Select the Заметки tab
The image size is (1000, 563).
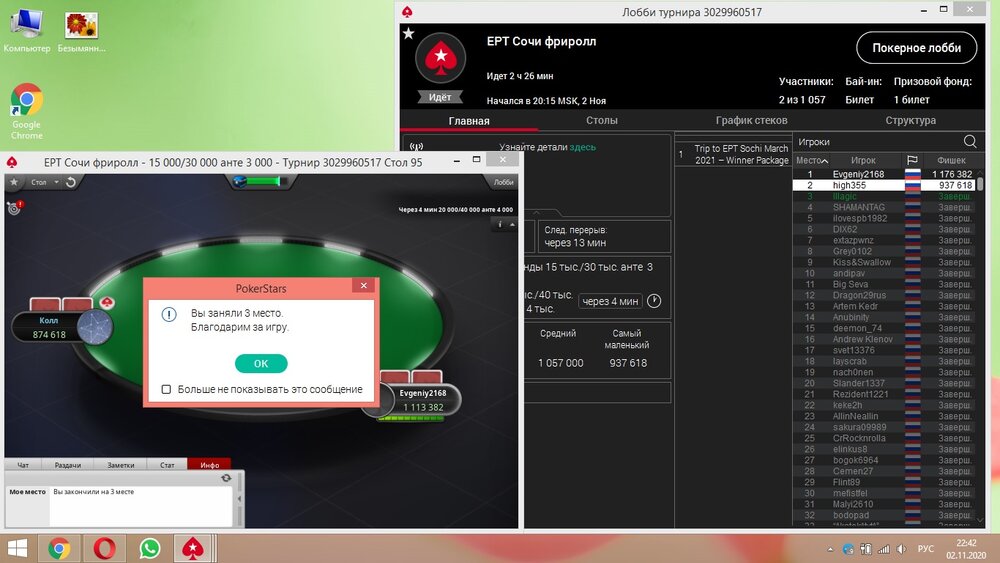[x=121, y=465]
